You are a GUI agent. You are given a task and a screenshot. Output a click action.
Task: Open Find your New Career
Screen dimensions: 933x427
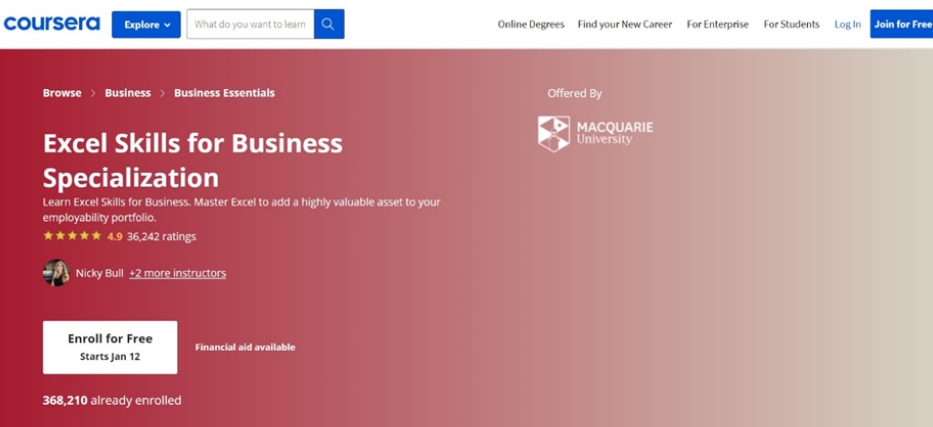pyautogui.click(x=625, y=24)
